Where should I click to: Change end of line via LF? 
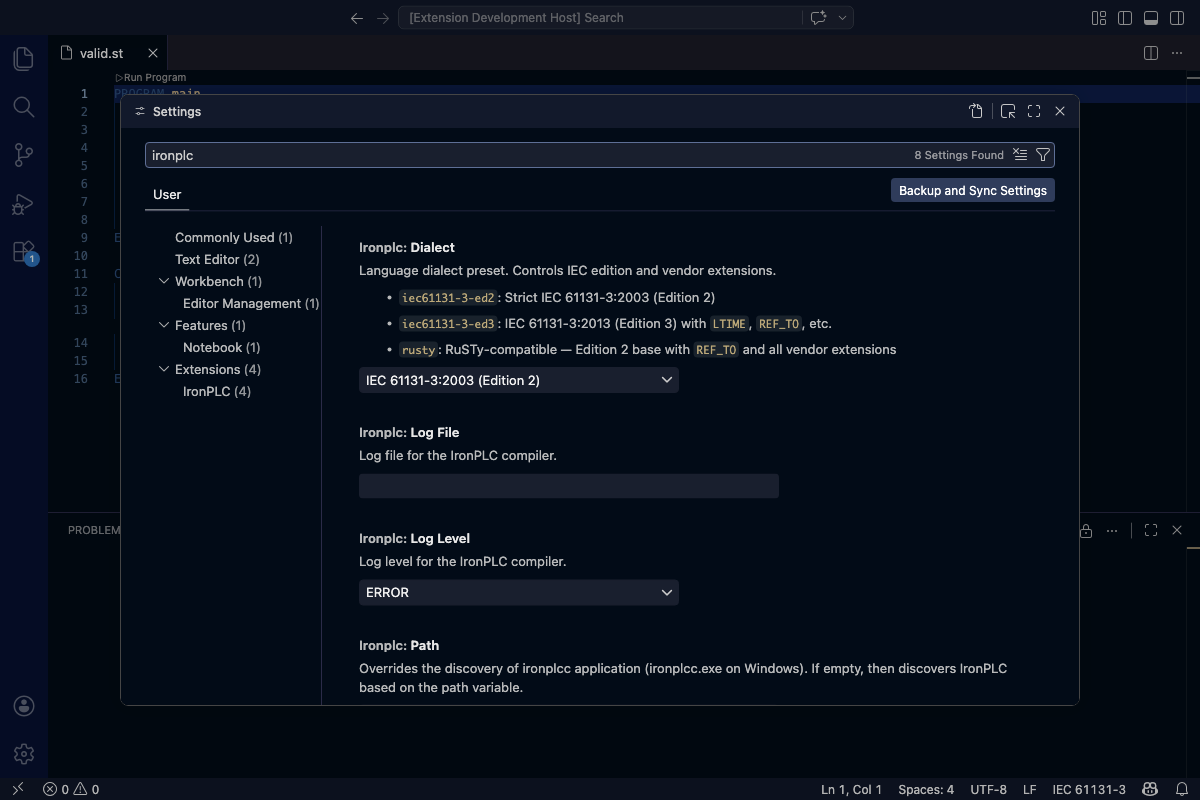[x=1030, y=789]
